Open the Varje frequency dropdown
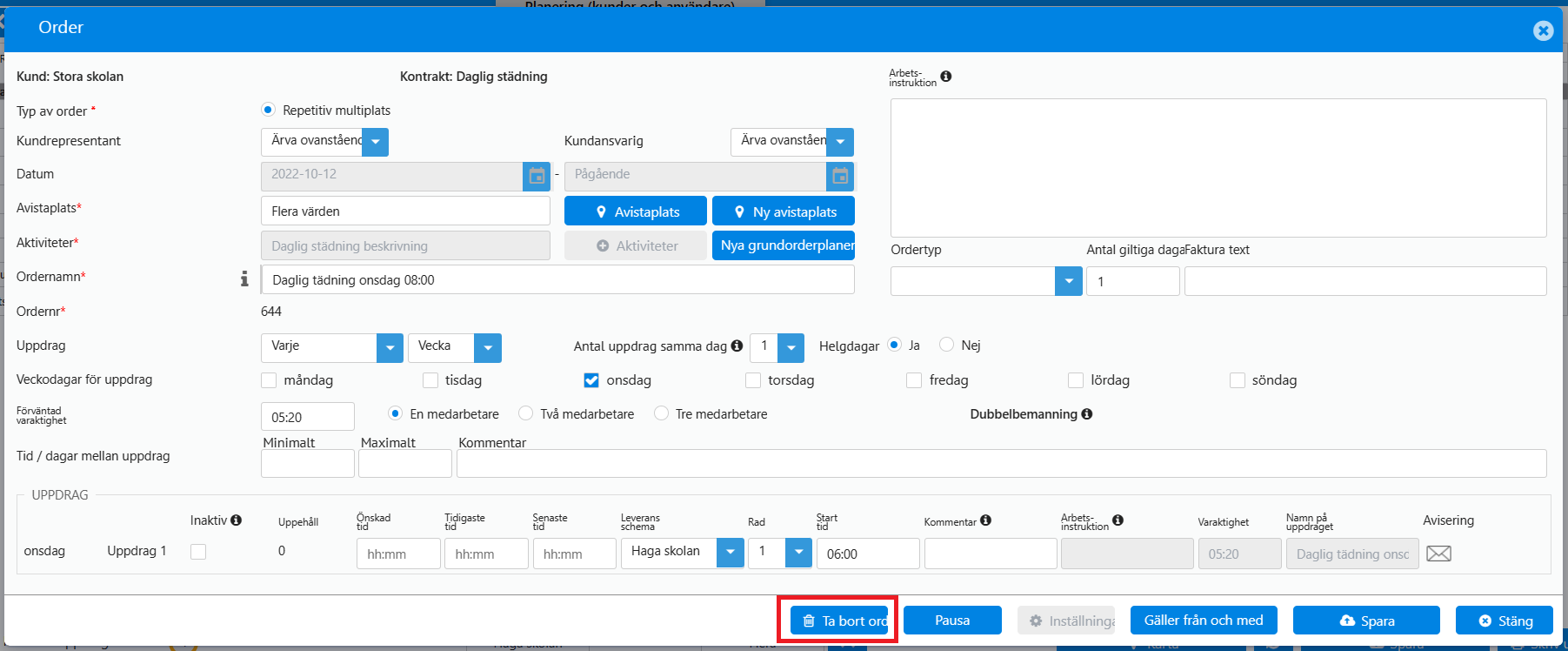 (x=390, y=348)
